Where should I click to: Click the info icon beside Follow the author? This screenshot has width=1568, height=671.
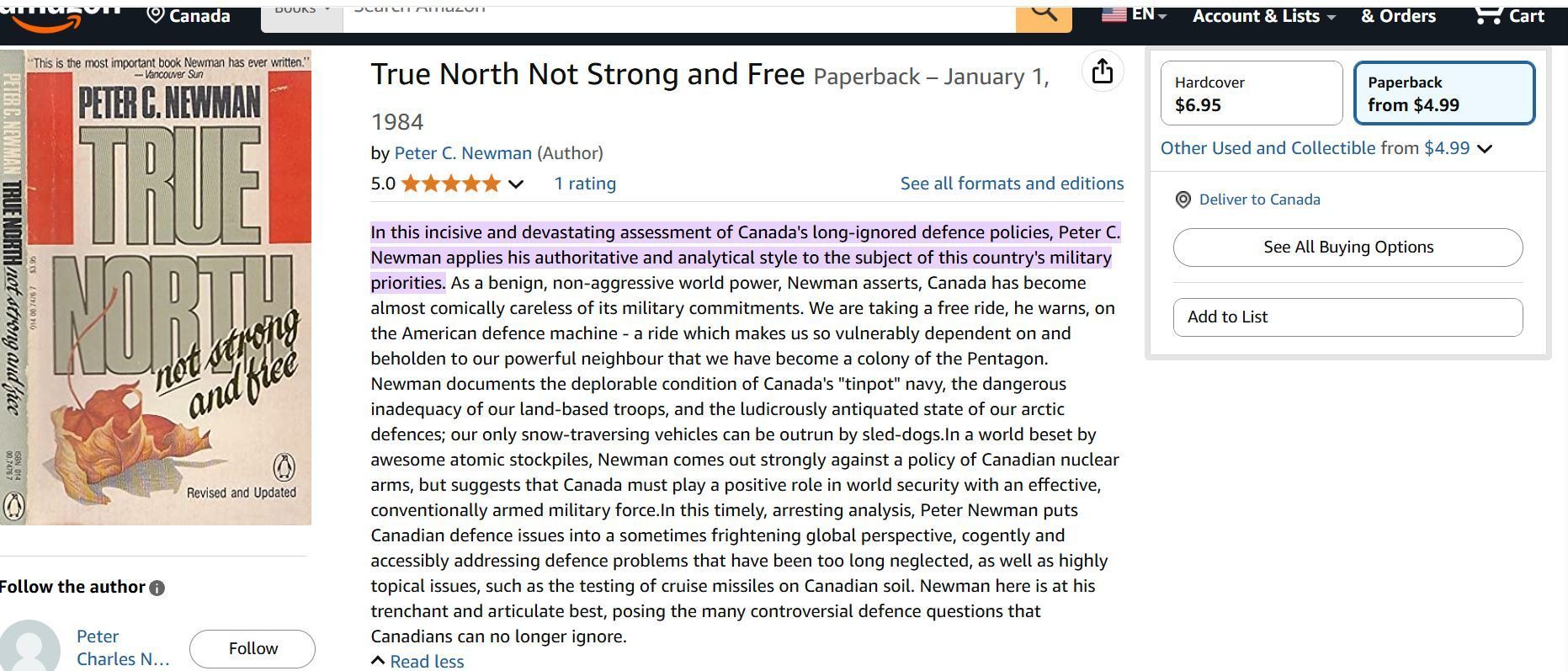(x=157, y=588)
